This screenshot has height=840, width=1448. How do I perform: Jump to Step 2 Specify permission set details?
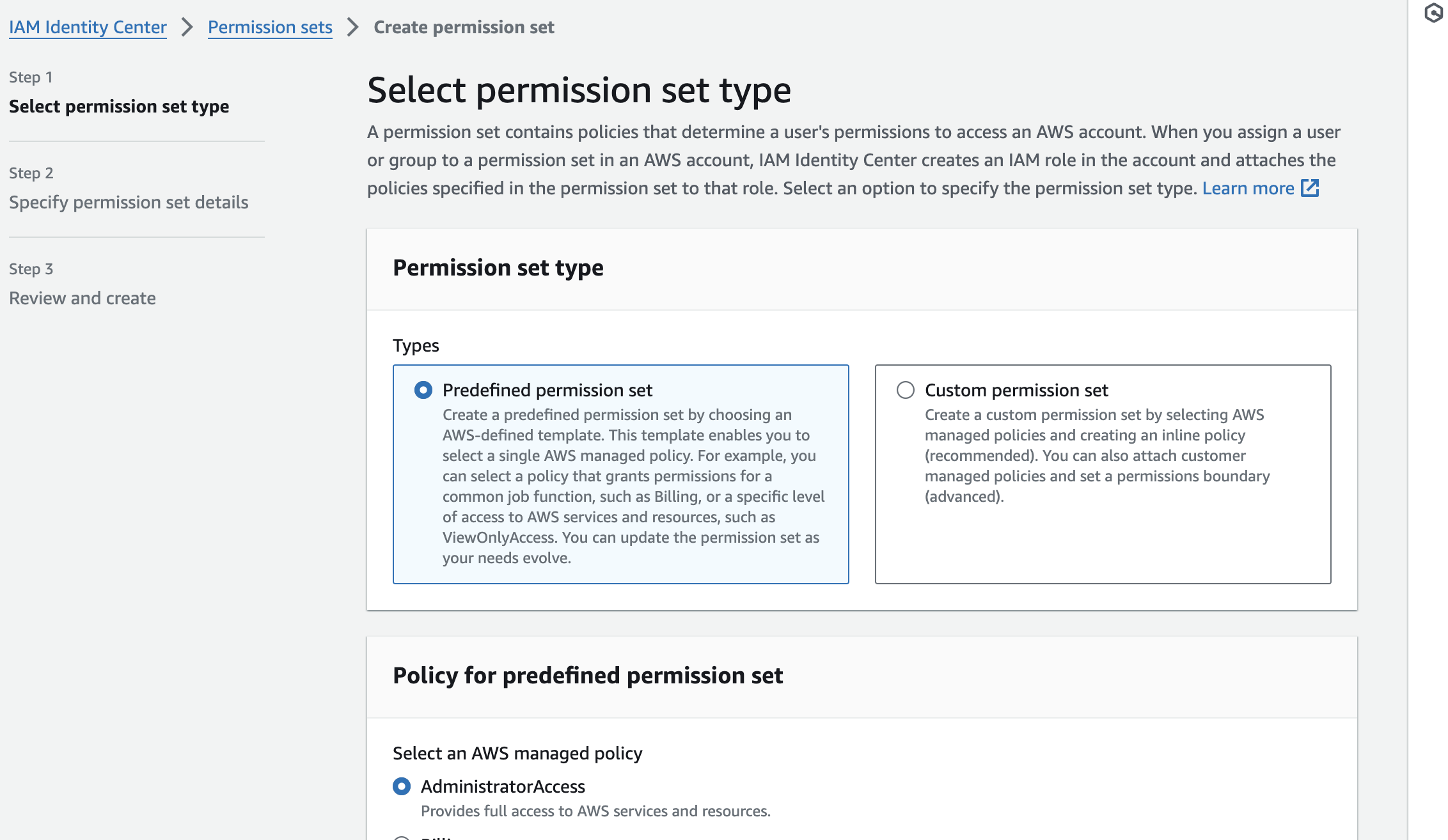click(x=129, y=202)
